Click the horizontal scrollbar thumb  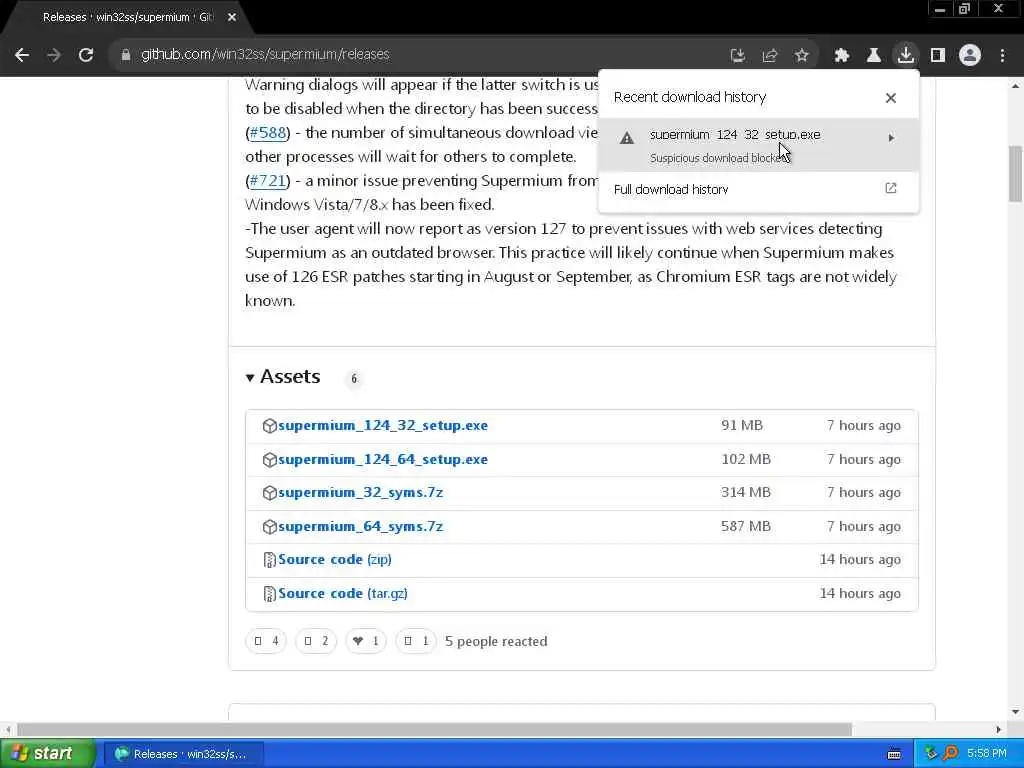point(434,729)
